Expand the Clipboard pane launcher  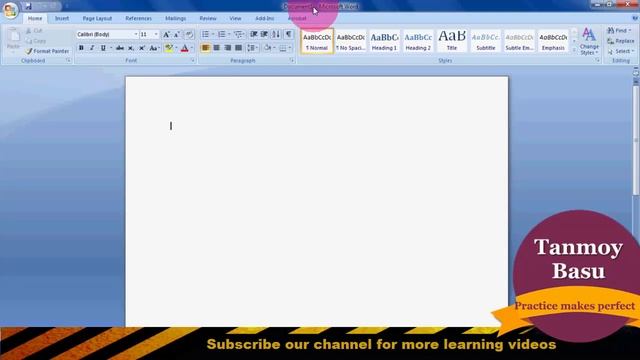tap(68, 60)
